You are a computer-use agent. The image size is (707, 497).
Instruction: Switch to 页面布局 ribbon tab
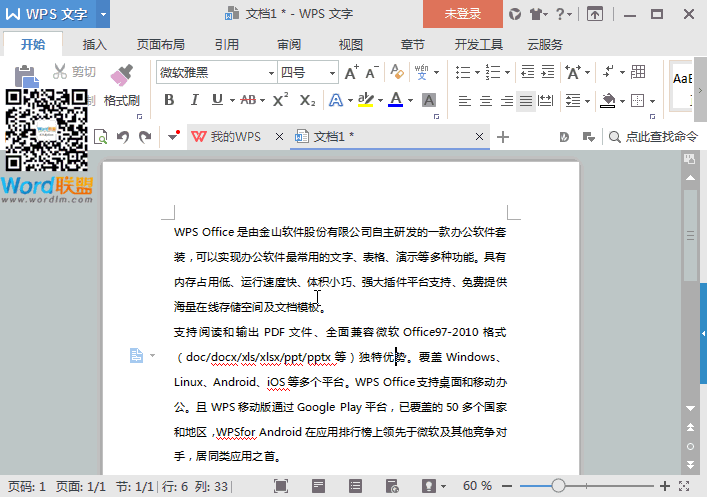click(161, 45)
